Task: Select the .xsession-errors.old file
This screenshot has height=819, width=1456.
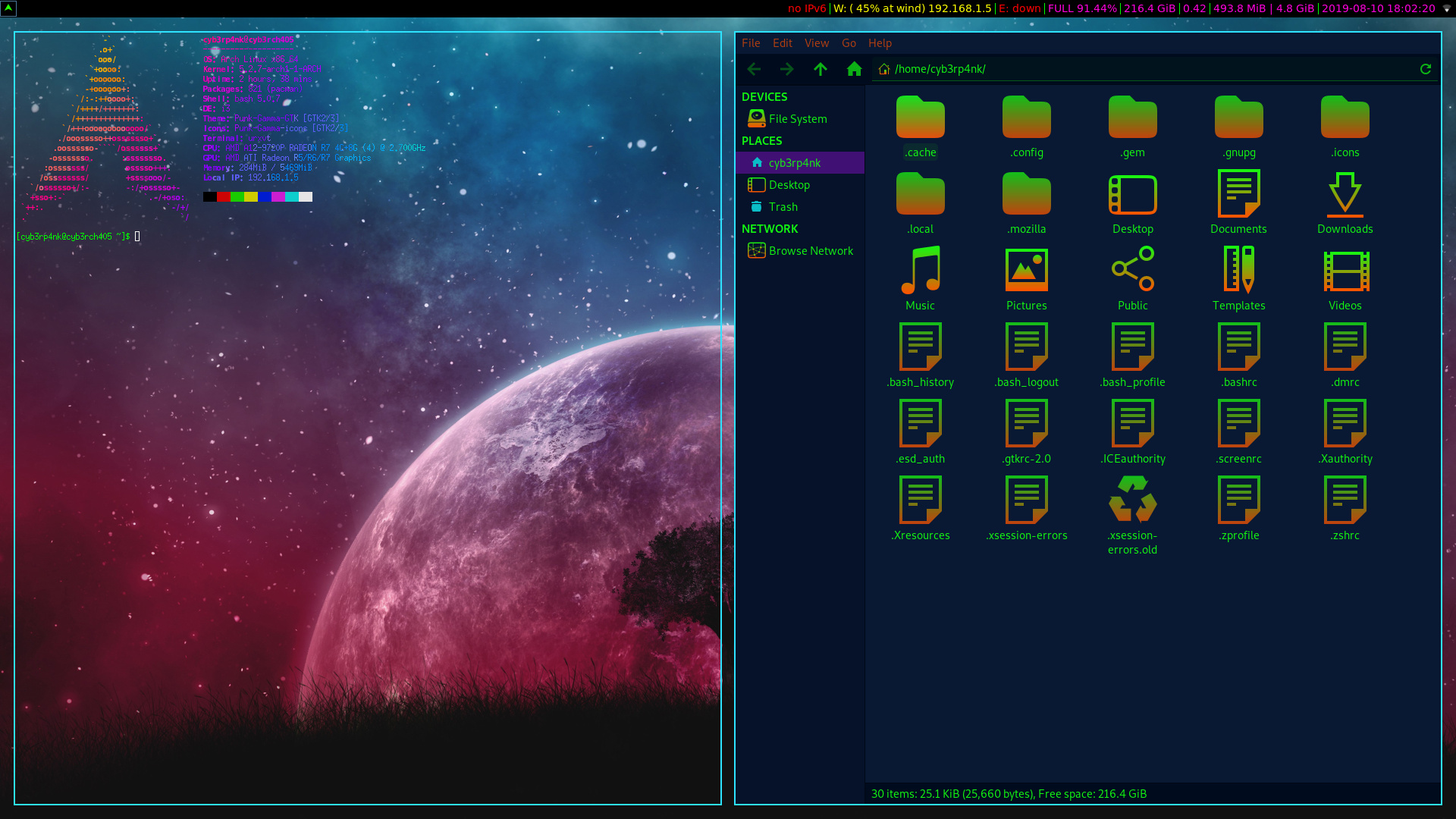Action: point(1133,516)
